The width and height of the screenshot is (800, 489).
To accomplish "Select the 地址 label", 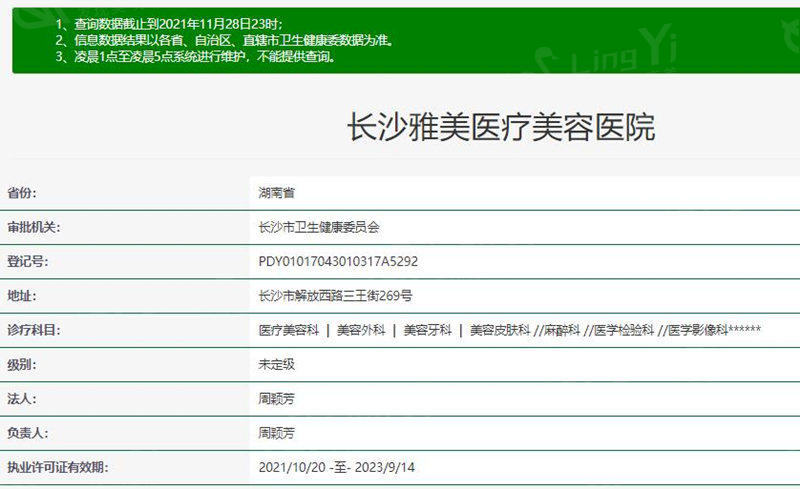I will pos(22,296).
